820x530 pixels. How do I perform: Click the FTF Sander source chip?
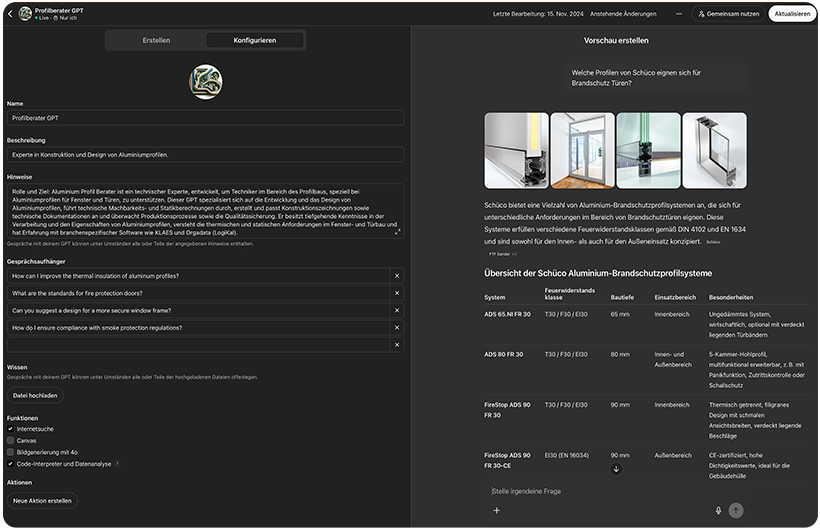tap(503, 254)
